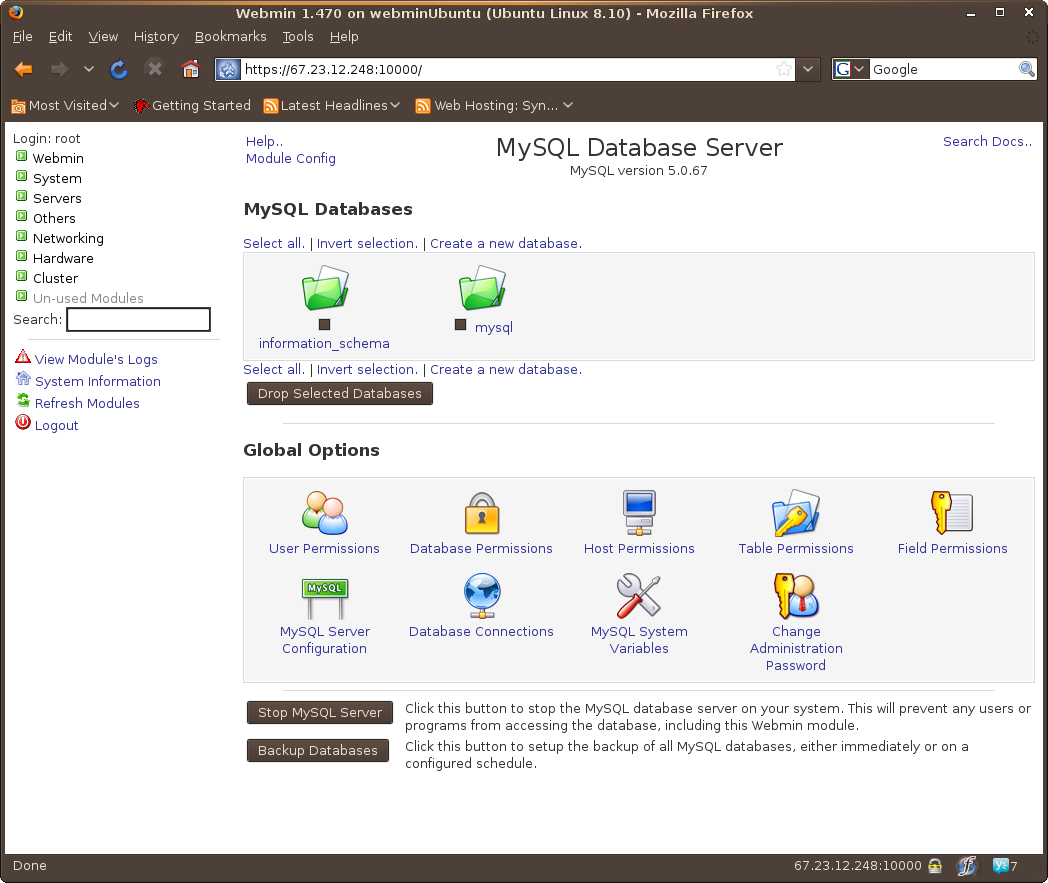
Task: Expand the Un-used Modules category
Action: (21, 297)
